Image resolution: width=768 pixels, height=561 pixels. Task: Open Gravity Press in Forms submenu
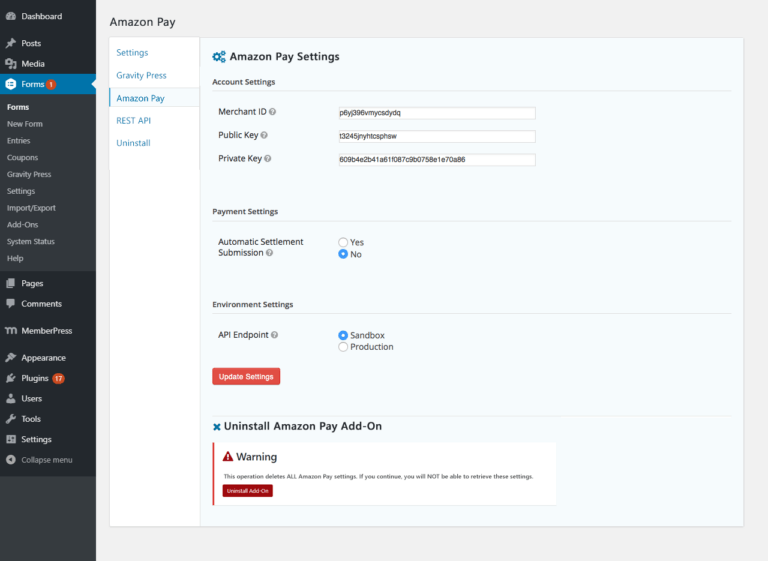tap(29, 174)
